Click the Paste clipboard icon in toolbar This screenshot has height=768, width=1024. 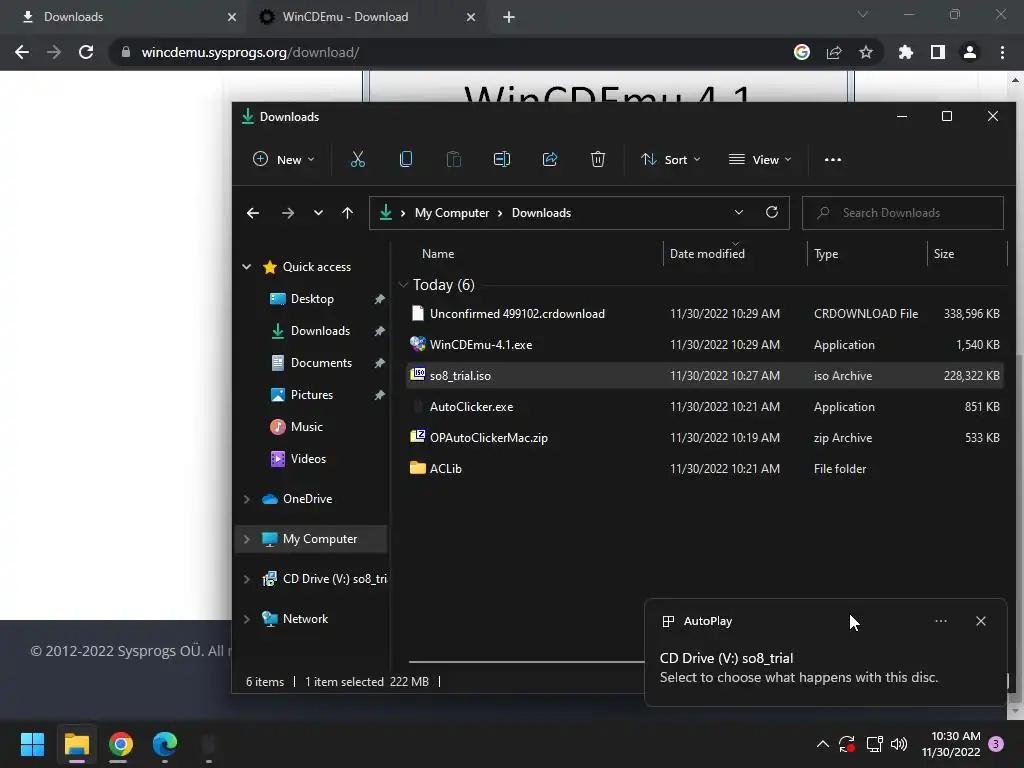[454, 159]
